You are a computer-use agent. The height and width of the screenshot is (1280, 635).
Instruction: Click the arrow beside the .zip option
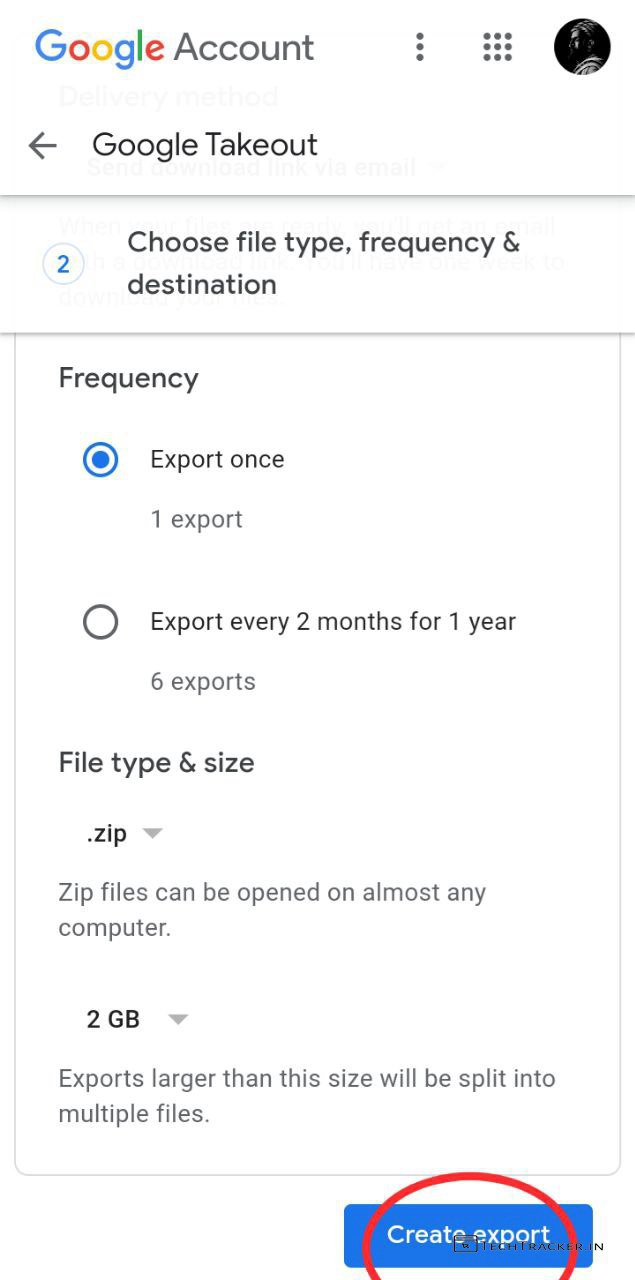[152, 833]
